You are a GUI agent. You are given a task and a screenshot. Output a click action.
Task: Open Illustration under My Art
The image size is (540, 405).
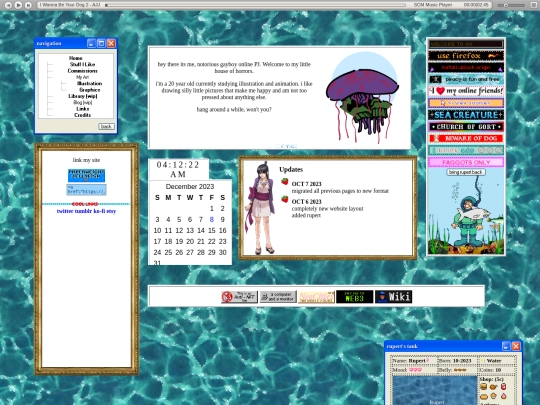pyautogui.click(x=89, y=83)
